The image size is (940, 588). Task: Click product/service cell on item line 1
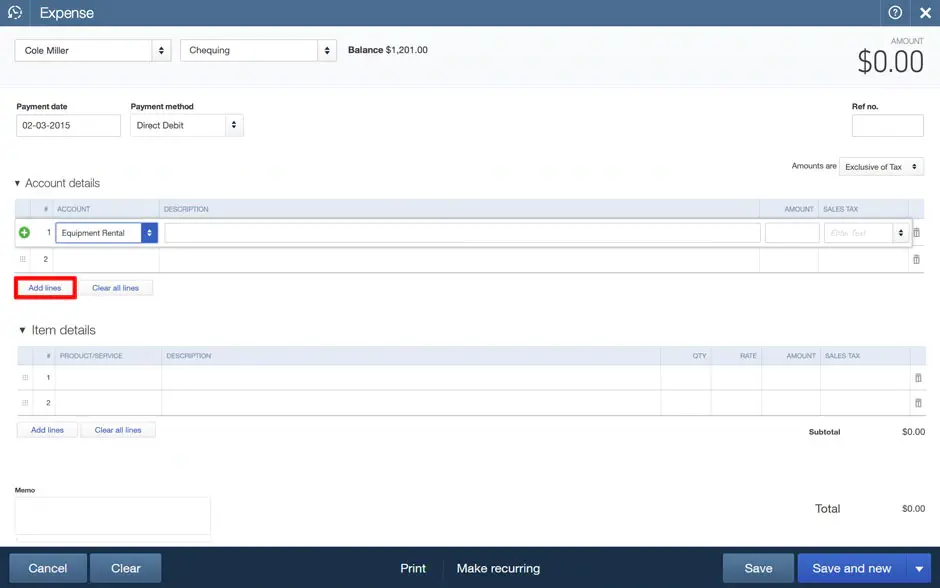[108, 378]
